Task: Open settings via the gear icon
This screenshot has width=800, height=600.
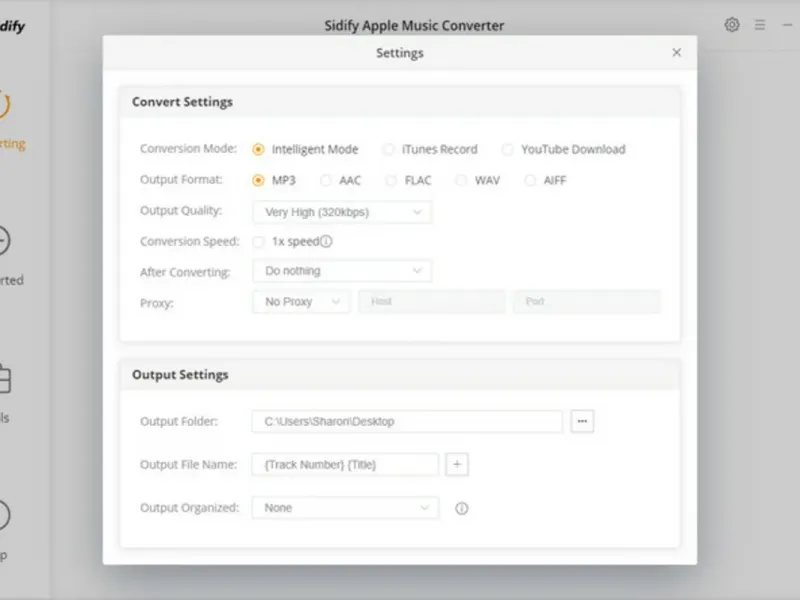Action: (x=732, y=25)
